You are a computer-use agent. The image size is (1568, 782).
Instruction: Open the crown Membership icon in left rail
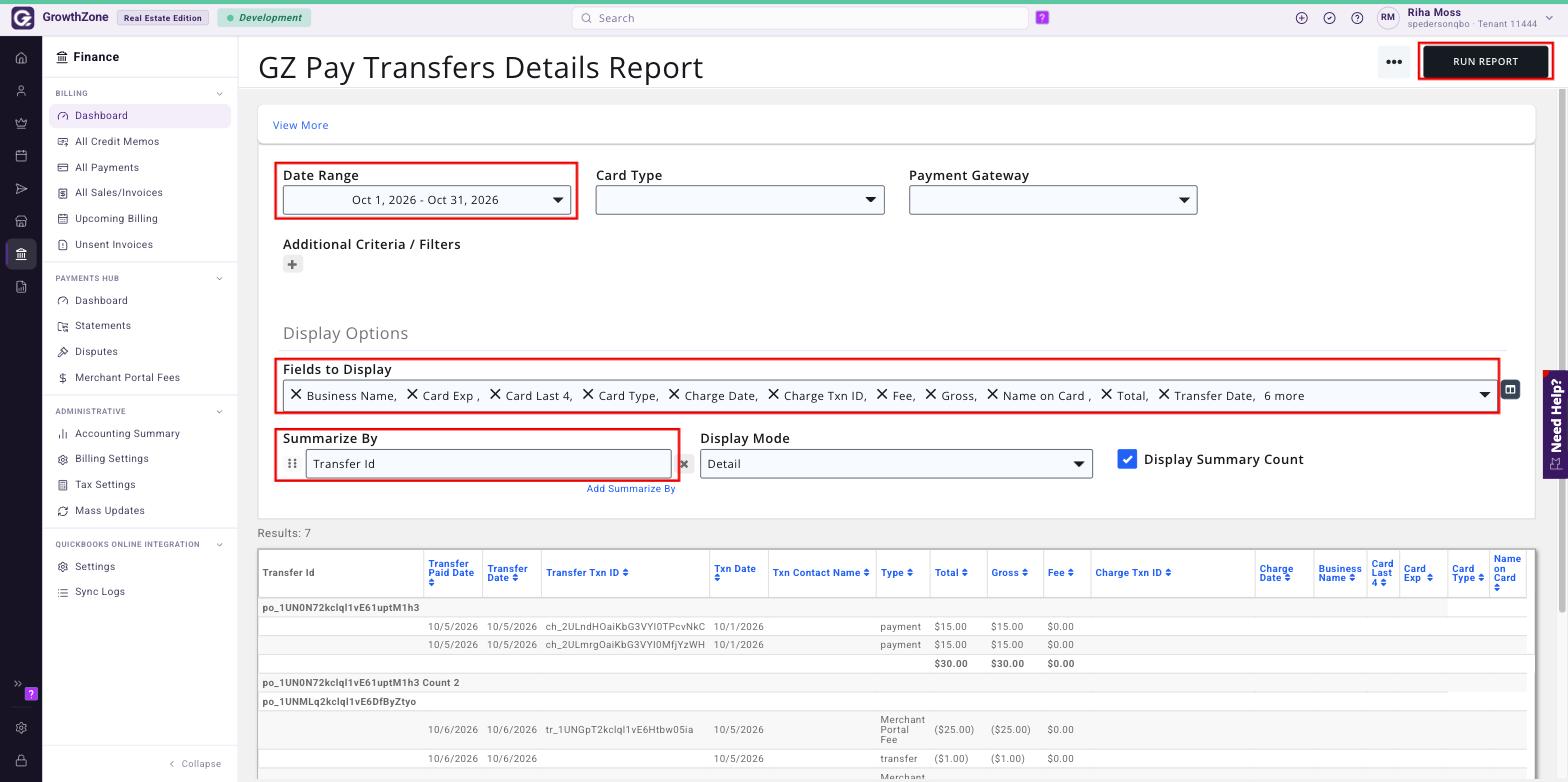coord(21,124)
